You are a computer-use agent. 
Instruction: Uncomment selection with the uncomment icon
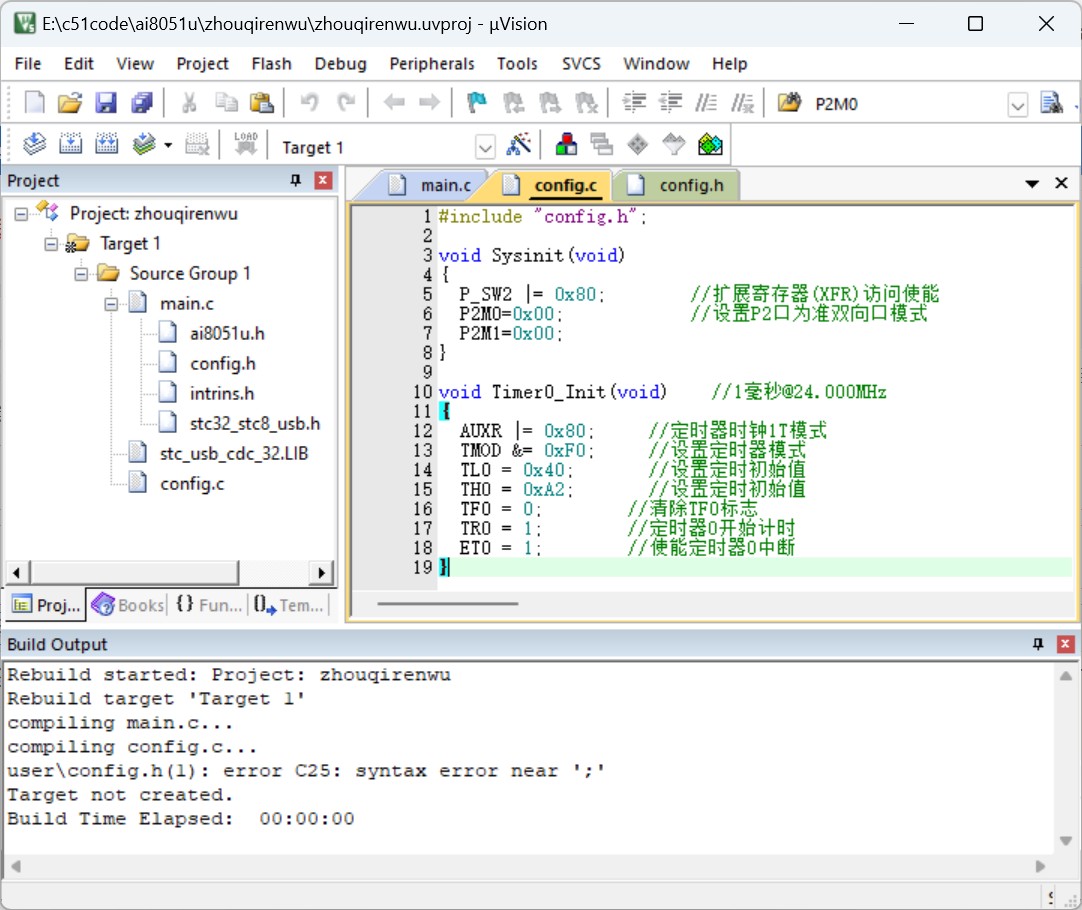[x=742, y=103]
